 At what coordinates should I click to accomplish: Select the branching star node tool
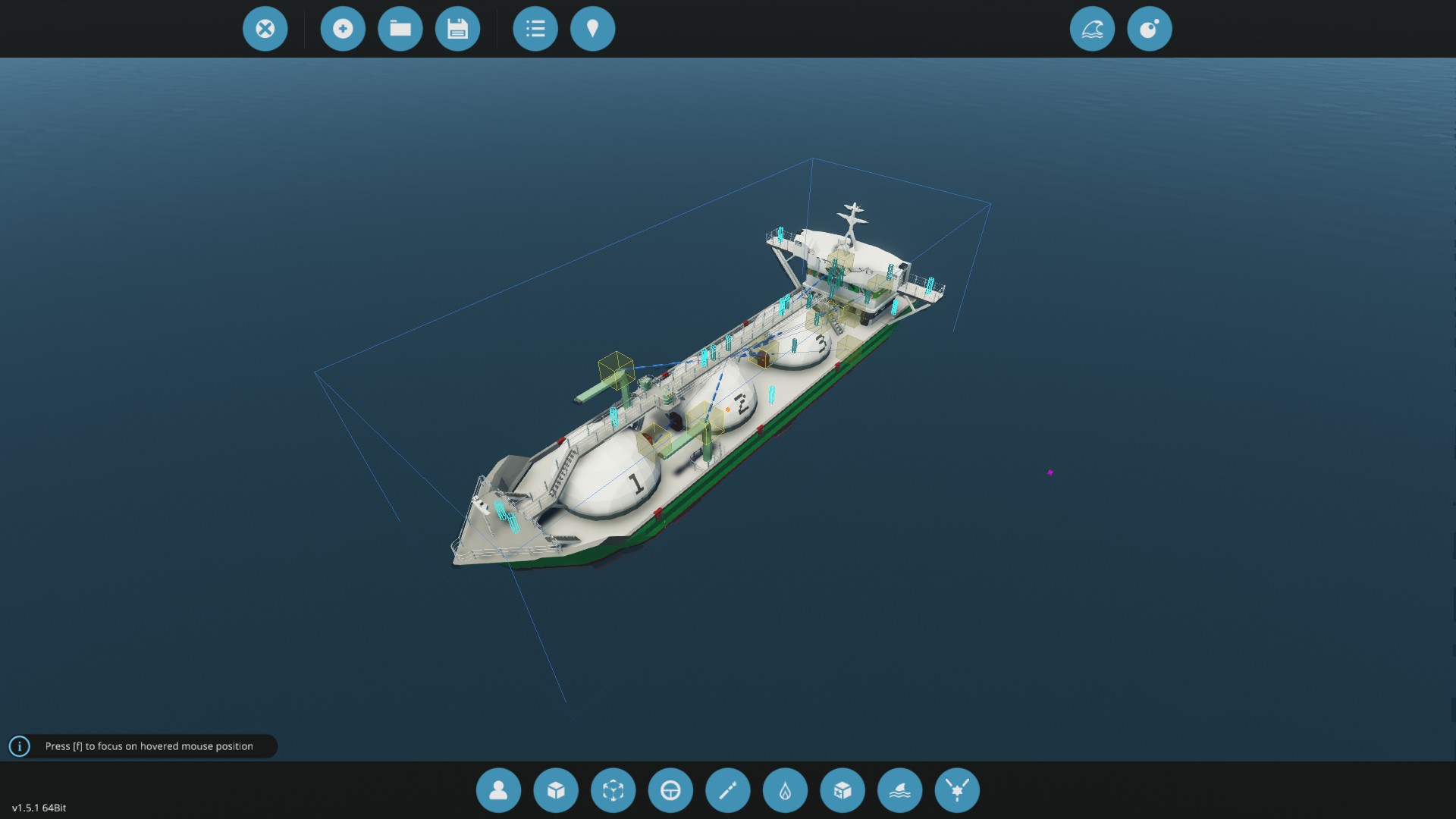click(957, 790)
